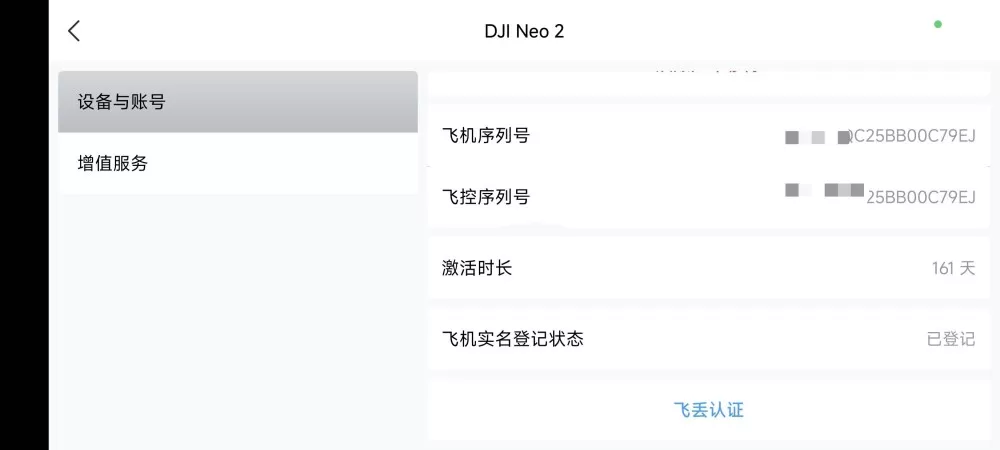
Task: Select the 飞控序列号 row label
Action: tap(486, 197)
